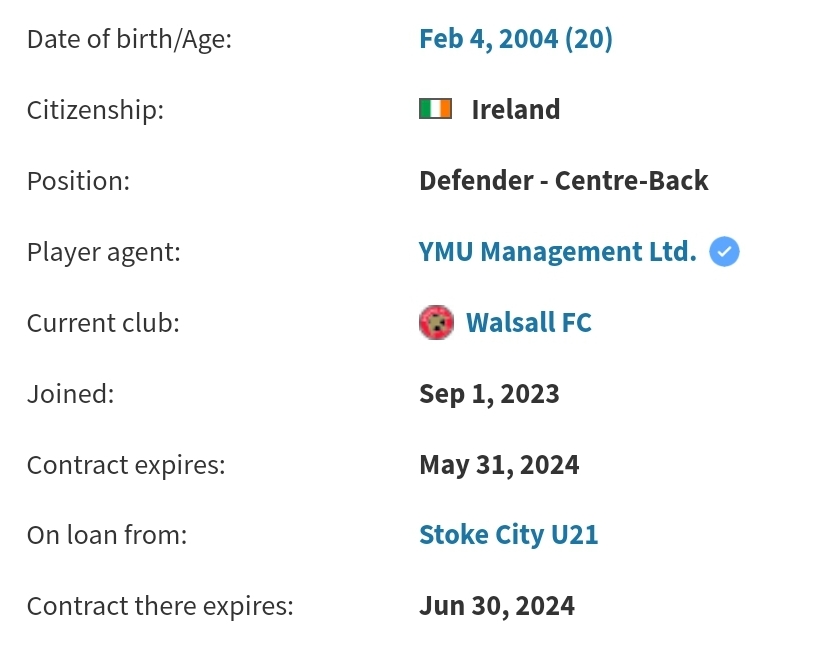Screen dimensions: 834x651
Task: Click the May 31, 2024 contract expiry date
Action: [499, 465]
